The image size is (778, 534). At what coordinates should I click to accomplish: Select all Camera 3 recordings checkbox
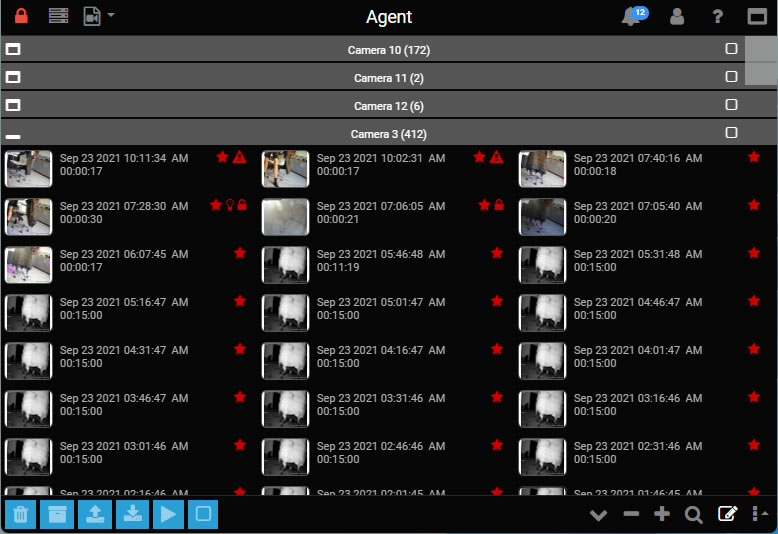pos(731,133)
